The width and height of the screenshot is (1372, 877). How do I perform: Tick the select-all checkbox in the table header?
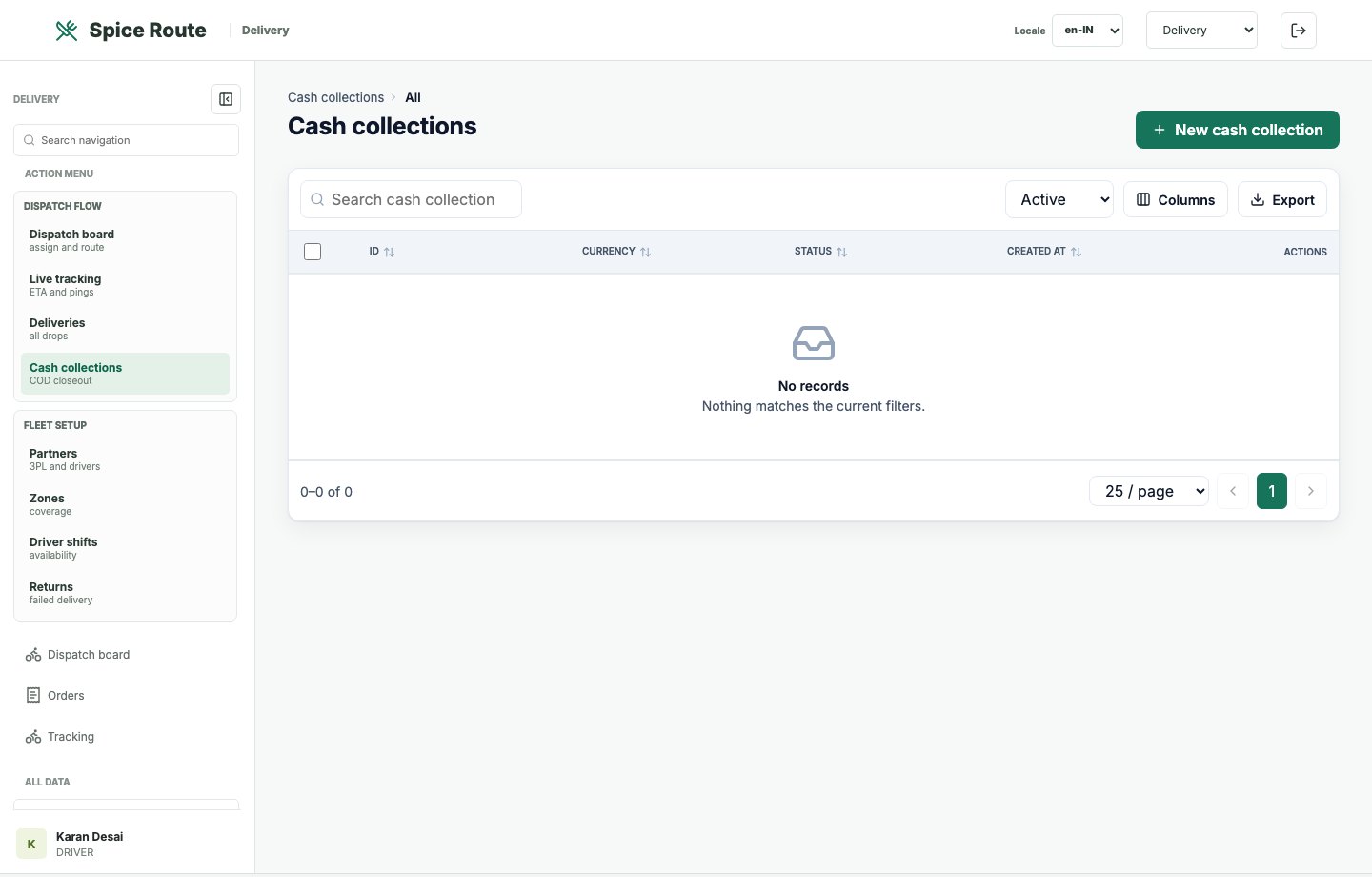pos(313,252)
